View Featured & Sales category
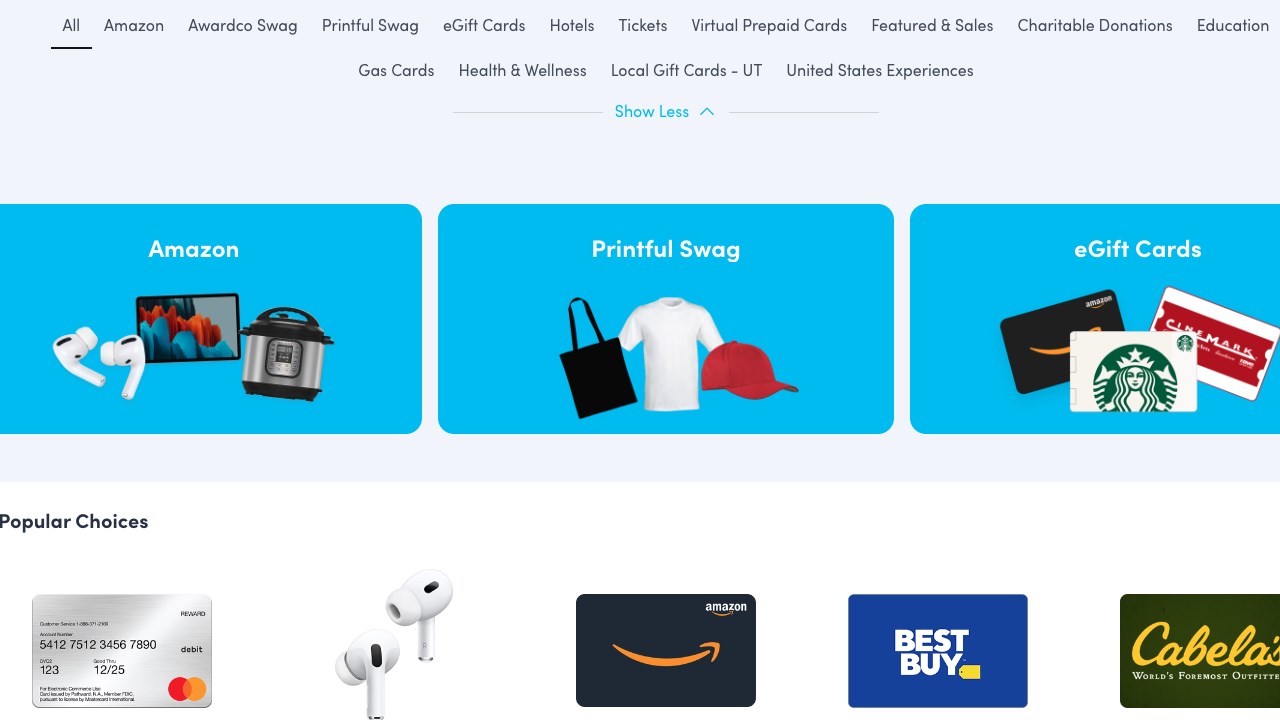The image size is (1280, 720). pyautogui.click(x=932, y=25)
